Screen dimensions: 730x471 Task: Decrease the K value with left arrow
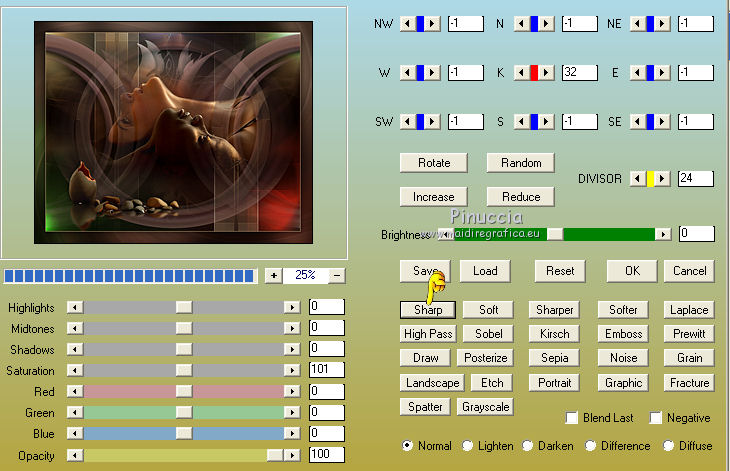click(522, 73)
